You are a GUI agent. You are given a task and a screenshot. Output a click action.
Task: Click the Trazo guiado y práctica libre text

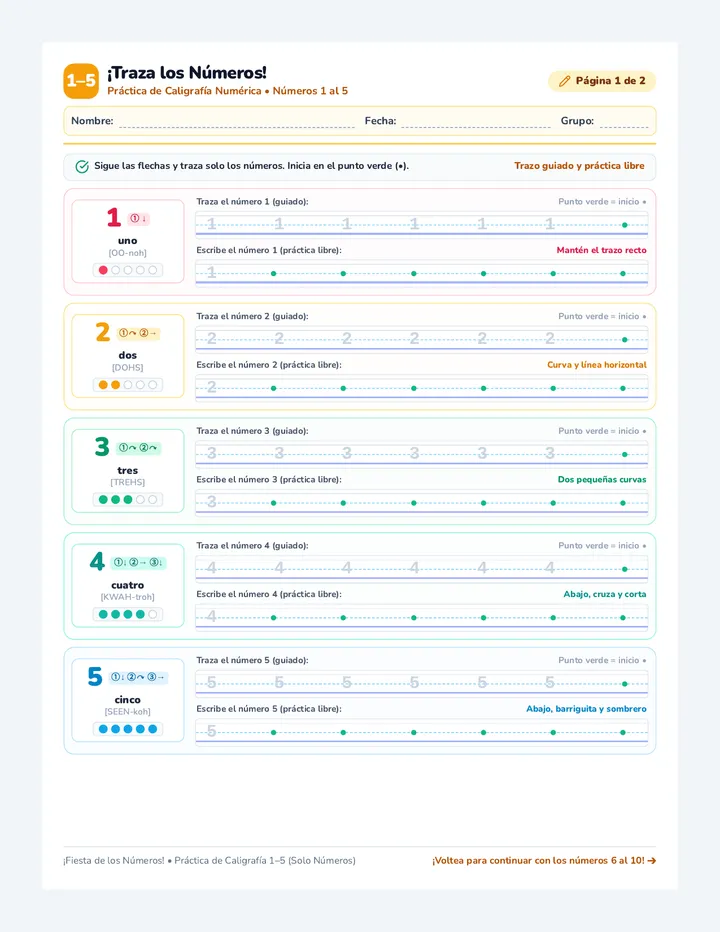click(x=579, y=166)
